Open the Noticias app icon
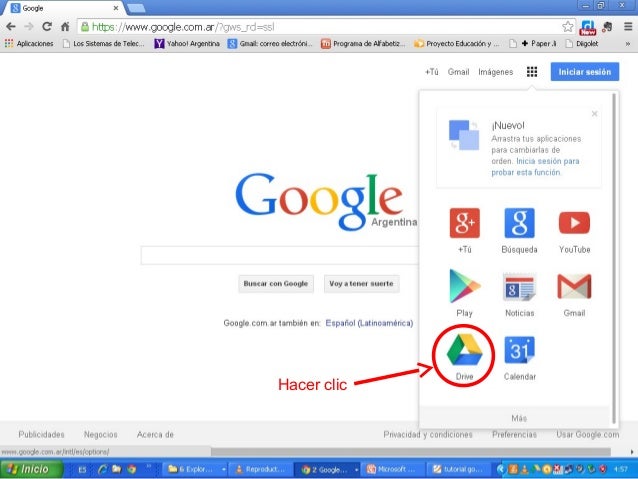The image size is (638, 479). pyautogui.click(x=520, y=287)
